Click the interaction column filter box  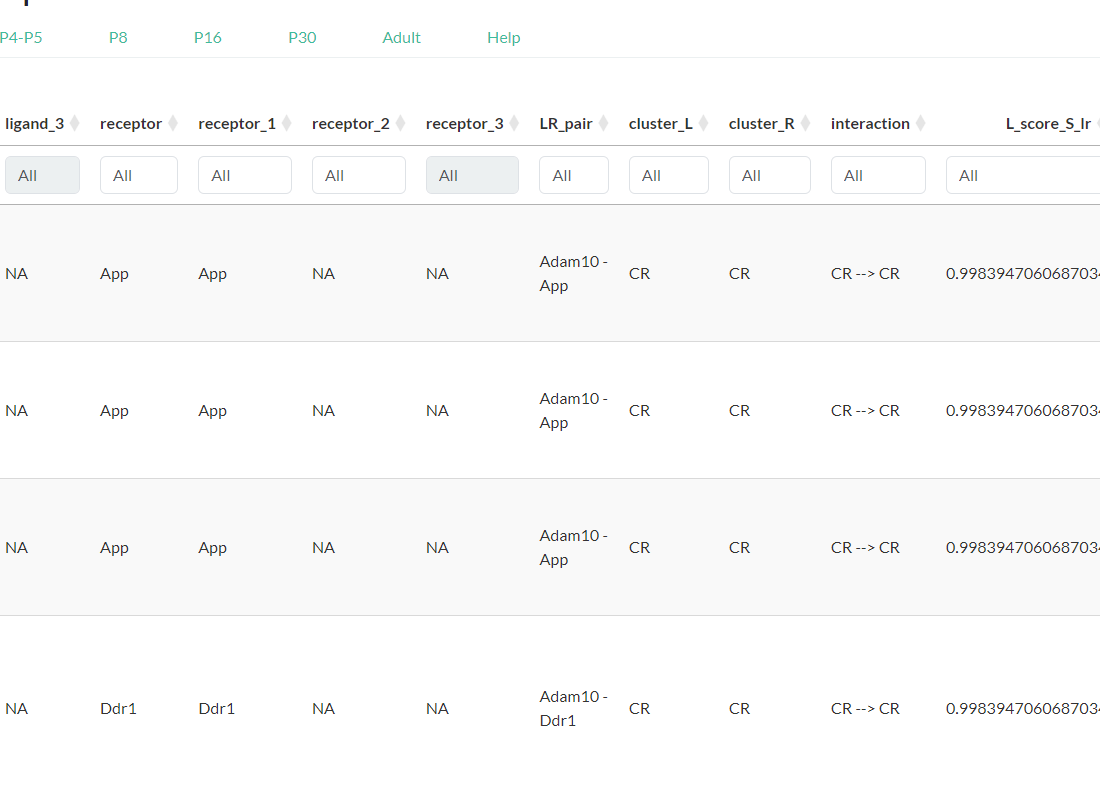pyautogui.click(x=878, y=175)
